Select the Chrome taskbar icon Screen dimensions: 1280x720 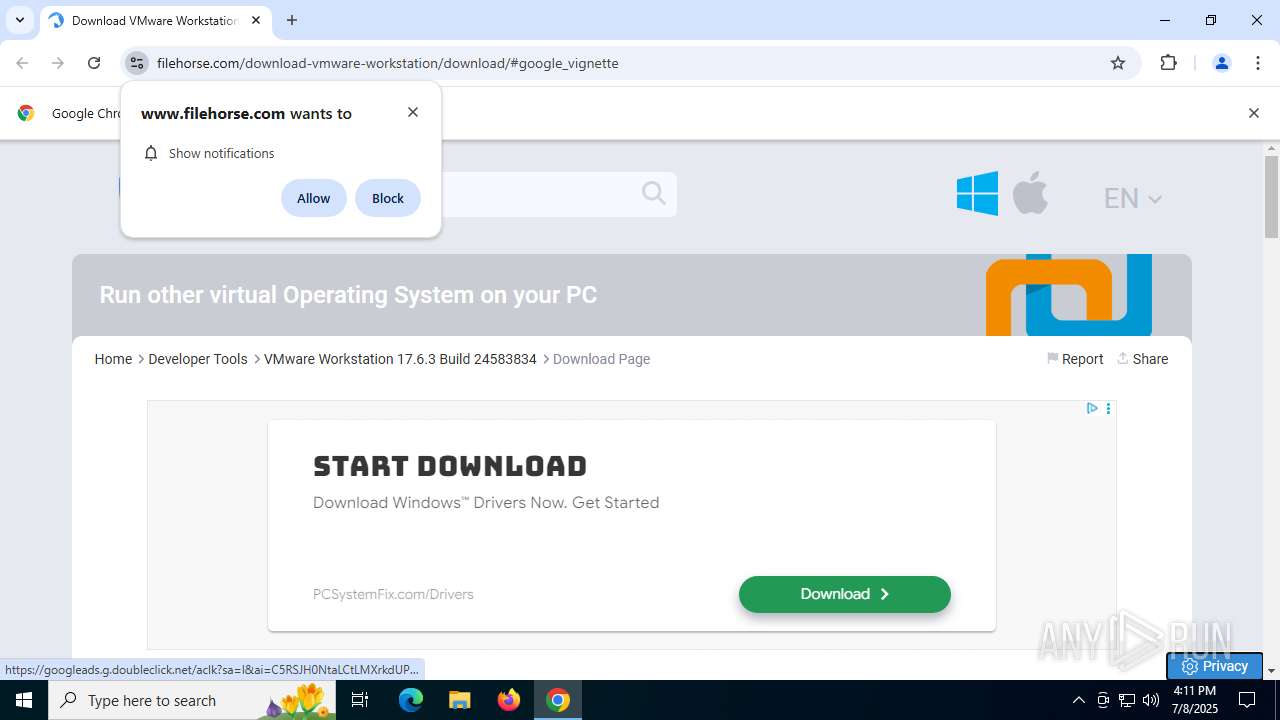tap(558, 700)
